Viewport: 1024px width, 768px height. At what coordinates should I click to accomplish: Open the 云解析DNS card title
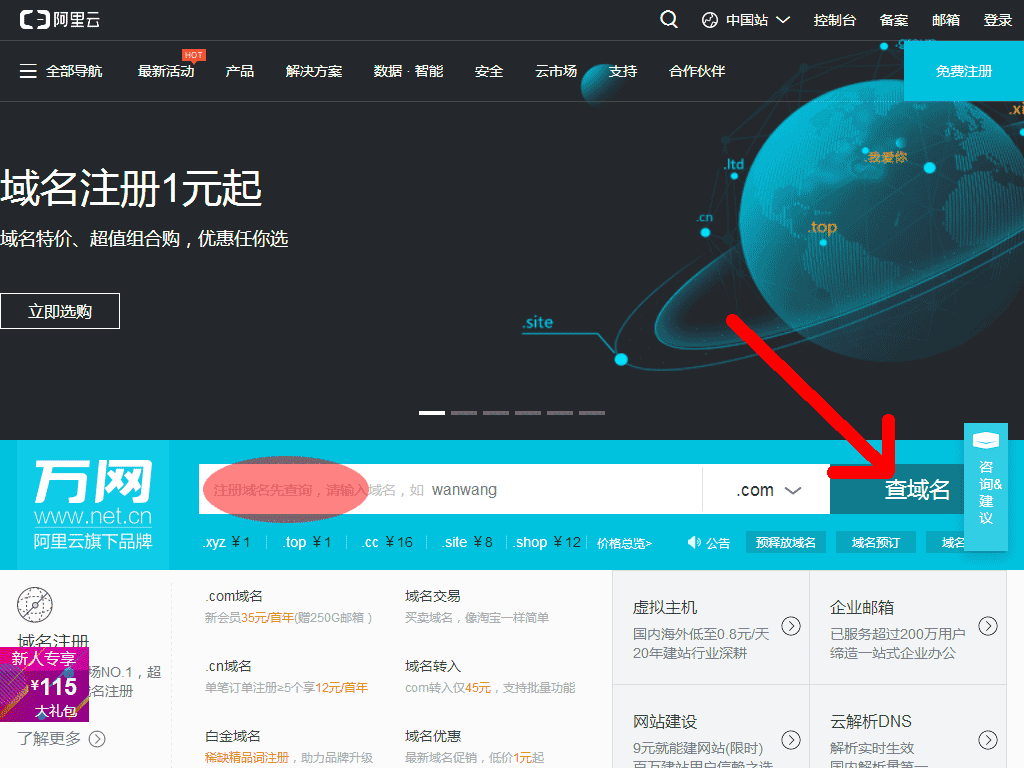pos(871,722)
